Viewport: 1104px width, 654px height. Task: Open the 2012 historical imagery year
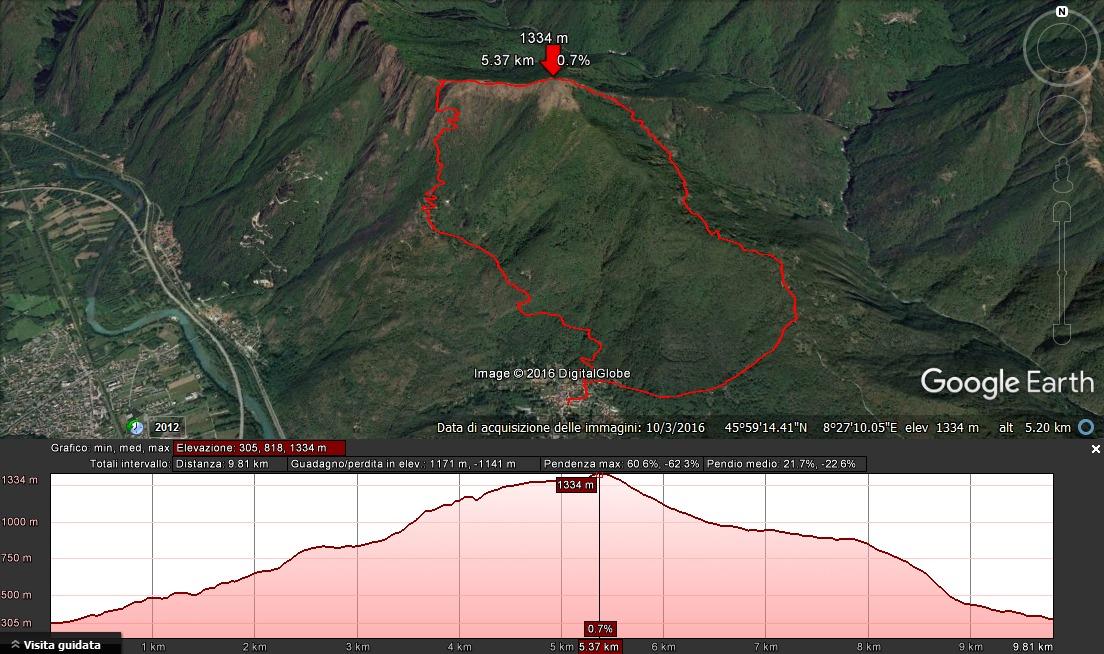(x=167, y=427)
